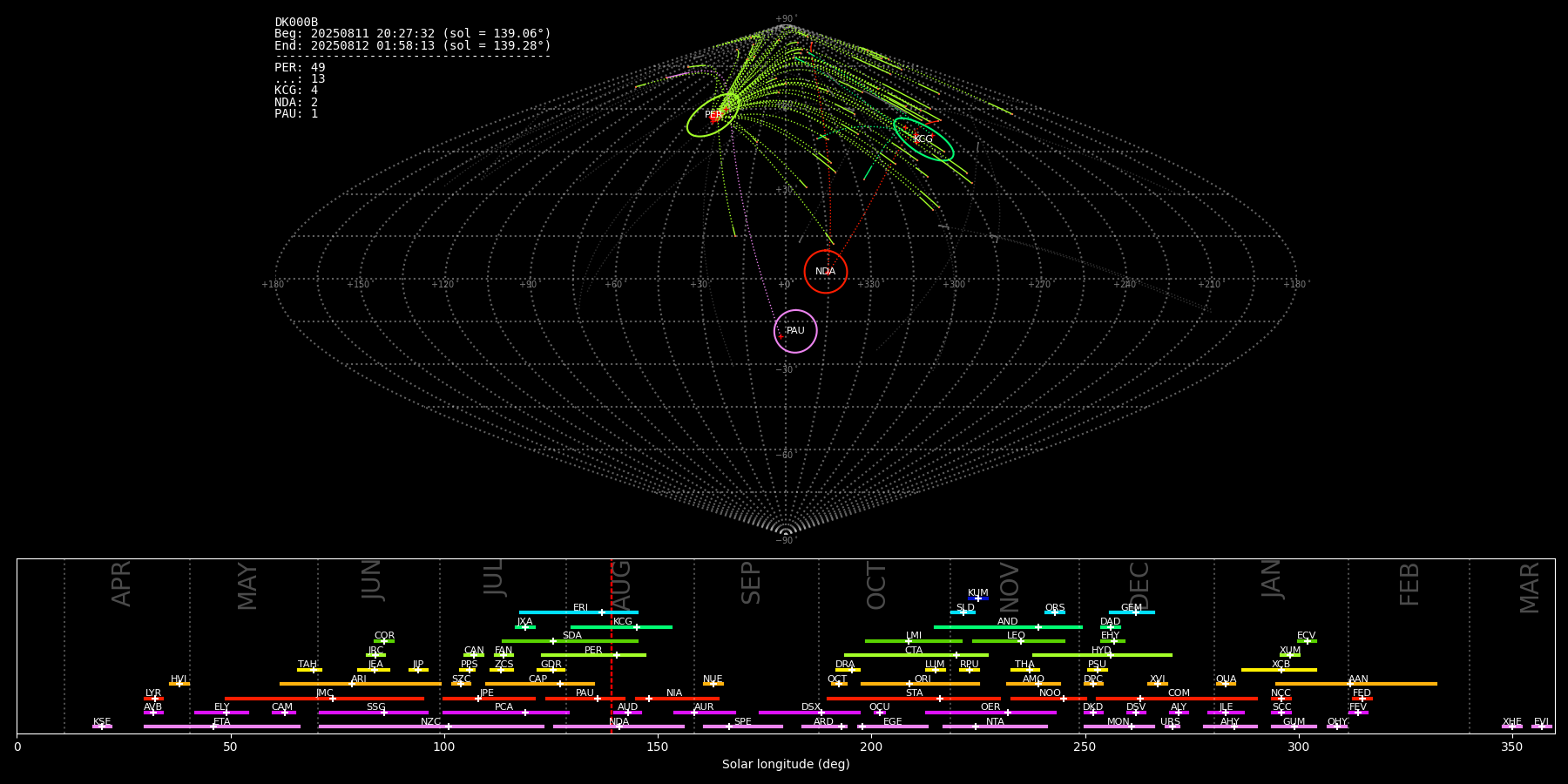Click the GEM shower bar in timeline
The height and width of the screenshot is (784, 1568).
[1132, 612]
